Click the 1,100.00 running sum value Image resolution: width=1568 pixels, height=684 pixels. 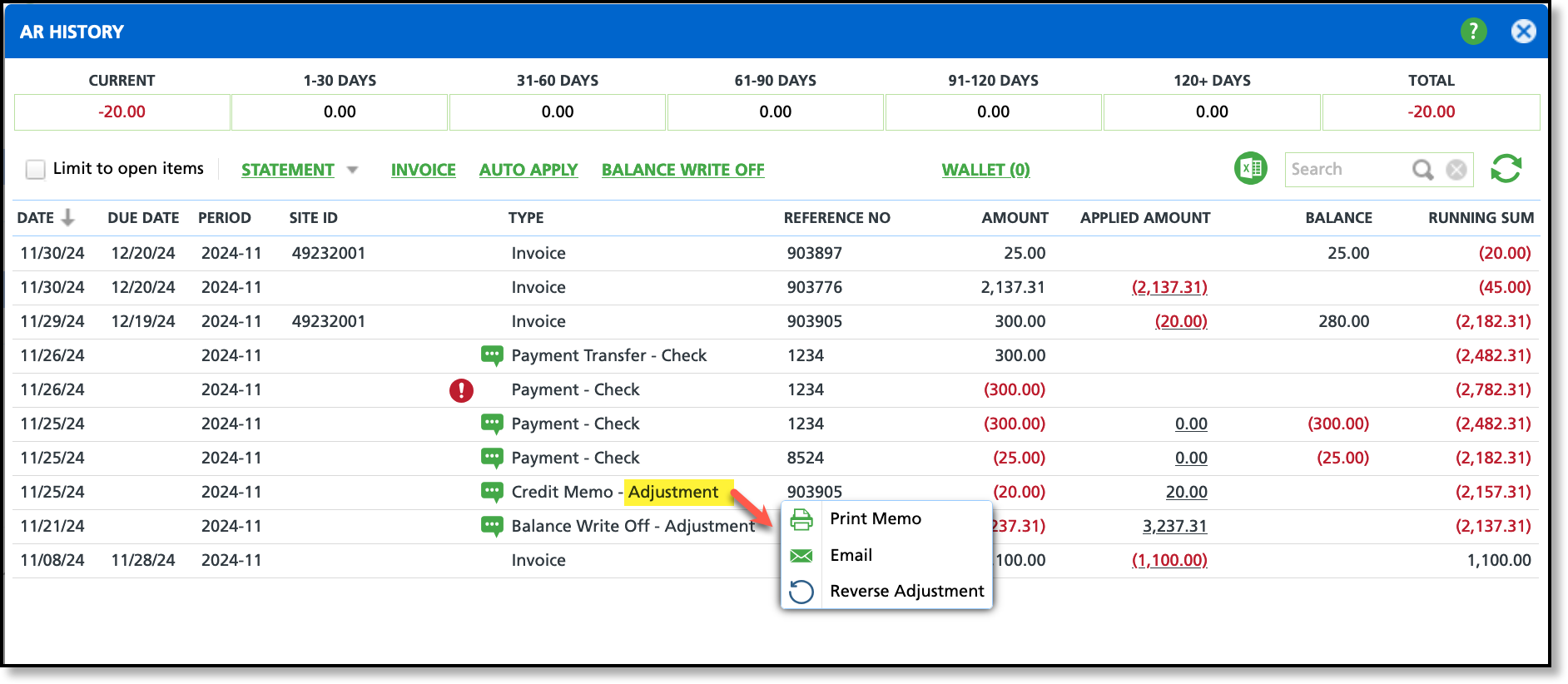pyautogui.click(x=1499, y=560)
